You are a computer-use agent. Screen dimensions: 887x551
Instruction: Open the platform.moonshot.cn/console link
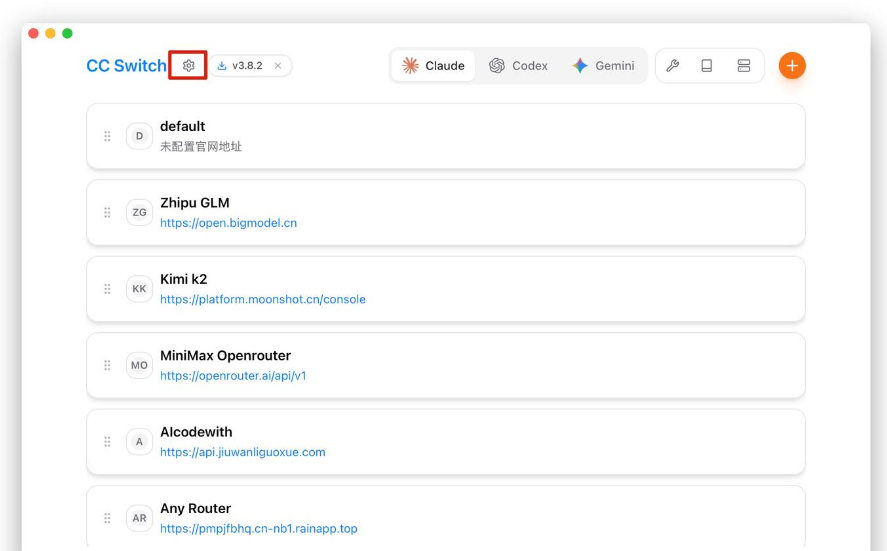(262, 299)
